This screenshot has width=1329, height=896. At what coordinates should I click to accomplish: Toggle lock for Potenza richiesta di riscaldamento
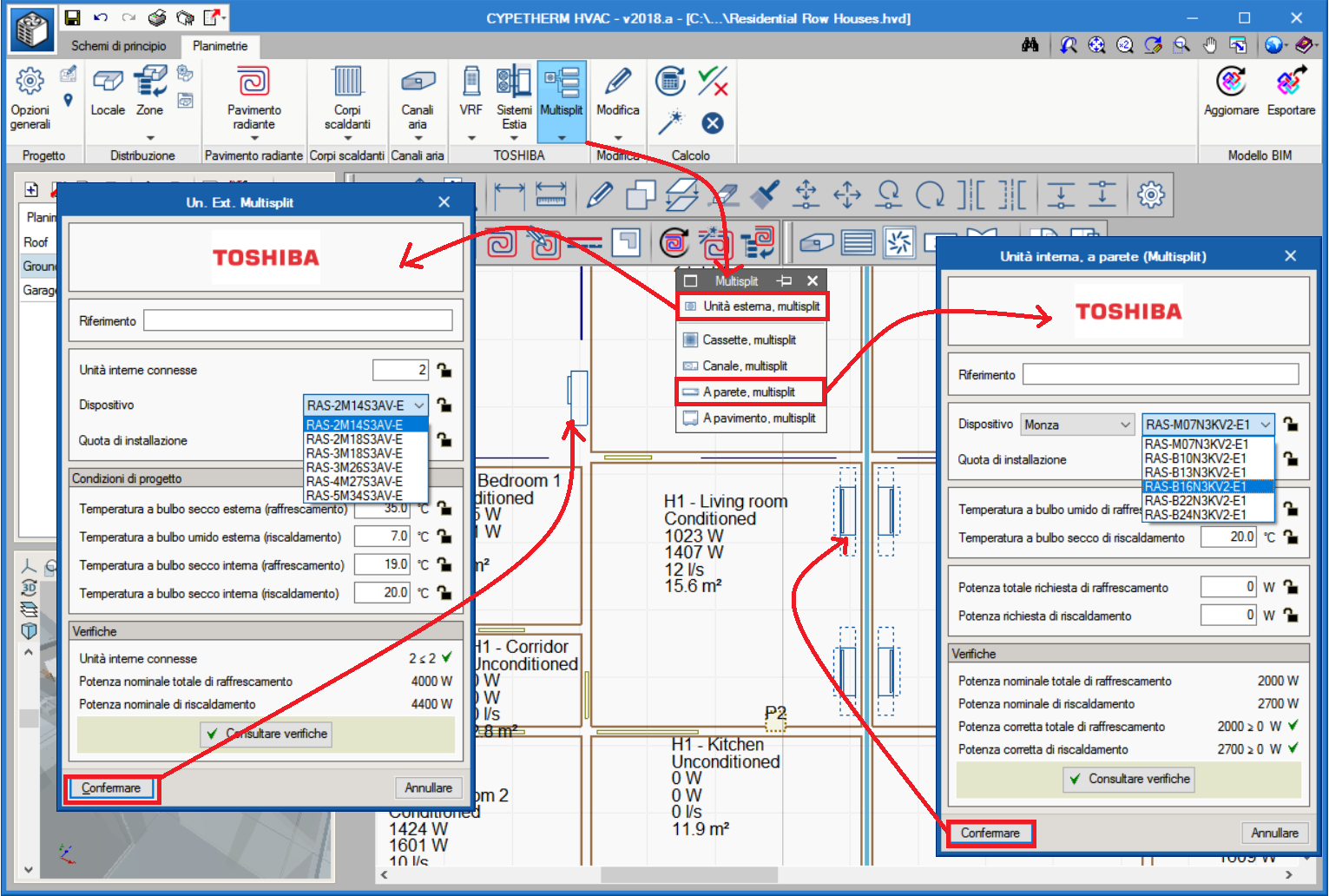pyautogui.click(x=1291, y=615)
